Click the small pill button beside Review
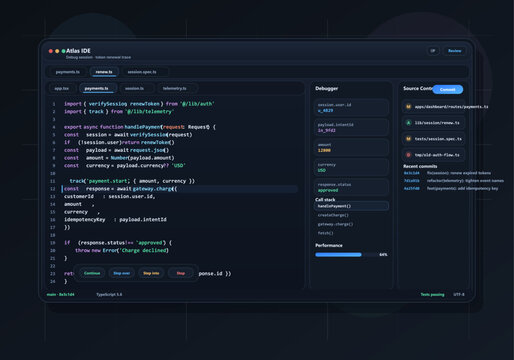 coord(433,51)
